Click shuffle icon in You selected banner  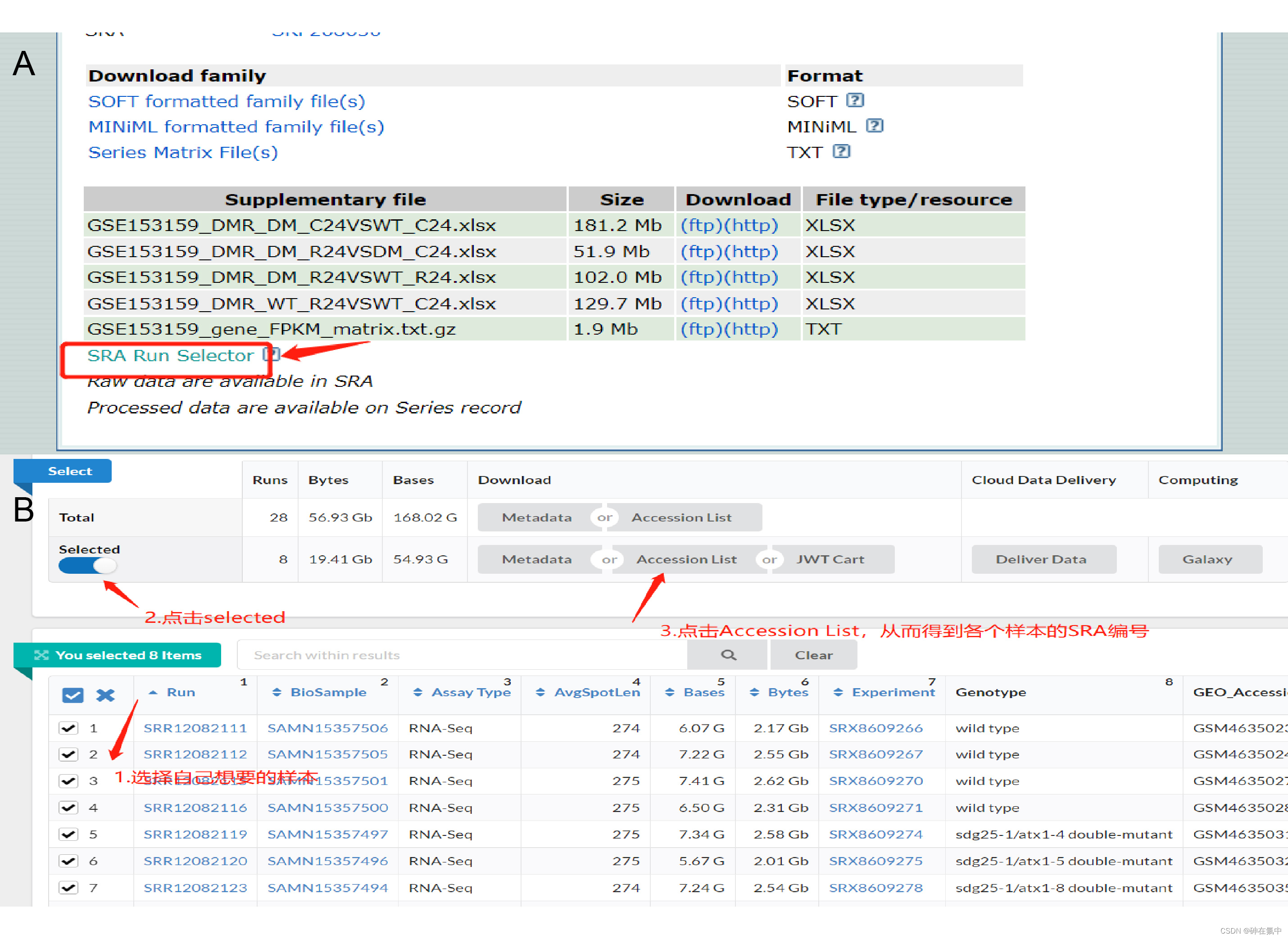point(41,655)
